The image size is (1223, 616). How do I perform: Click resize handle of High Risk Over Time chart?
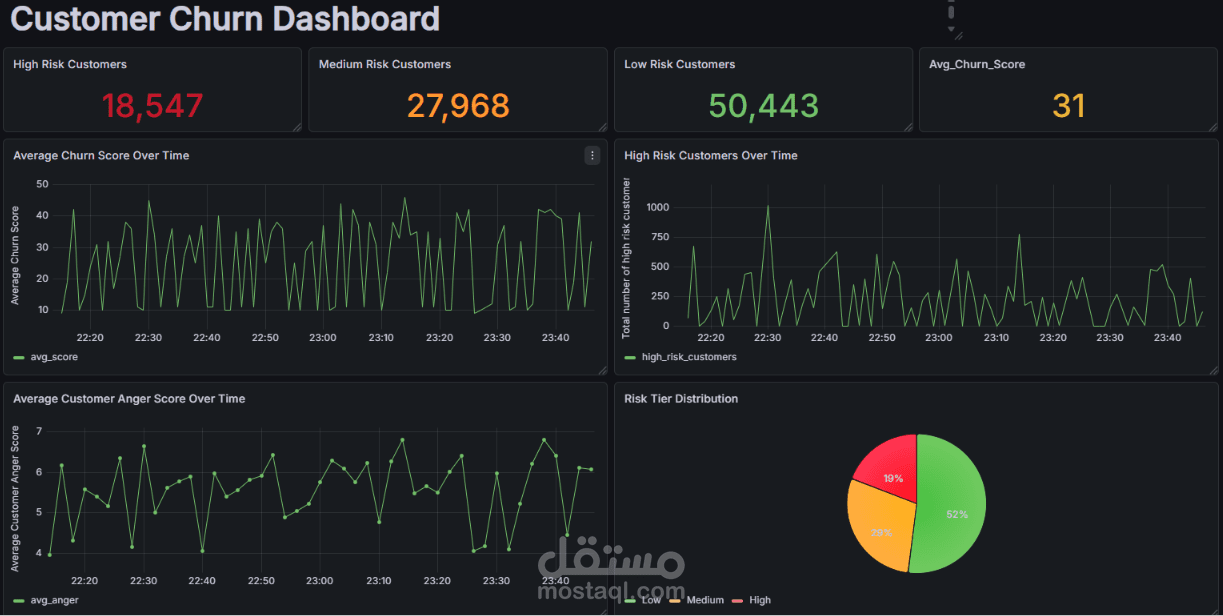pyautogui.click(x=1212, y=369)
